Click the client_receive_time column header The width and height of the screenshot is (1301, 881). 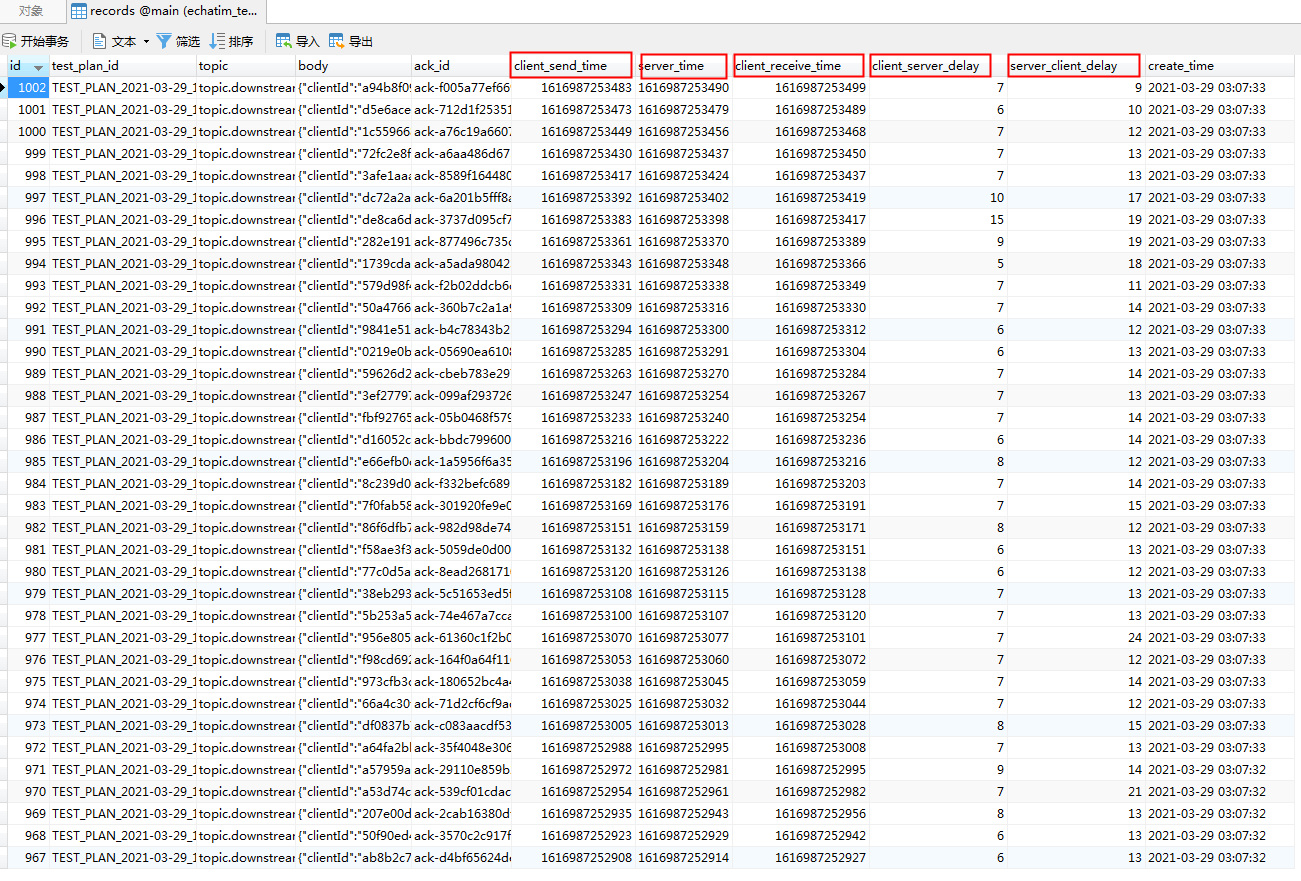pos(798,66)
